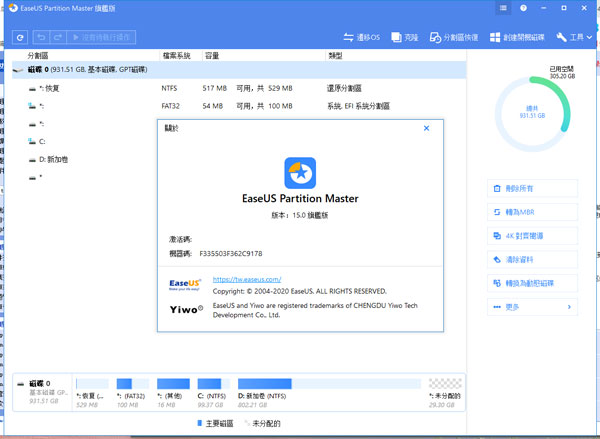Open the tw.easeus.com link

coord(247,279)
